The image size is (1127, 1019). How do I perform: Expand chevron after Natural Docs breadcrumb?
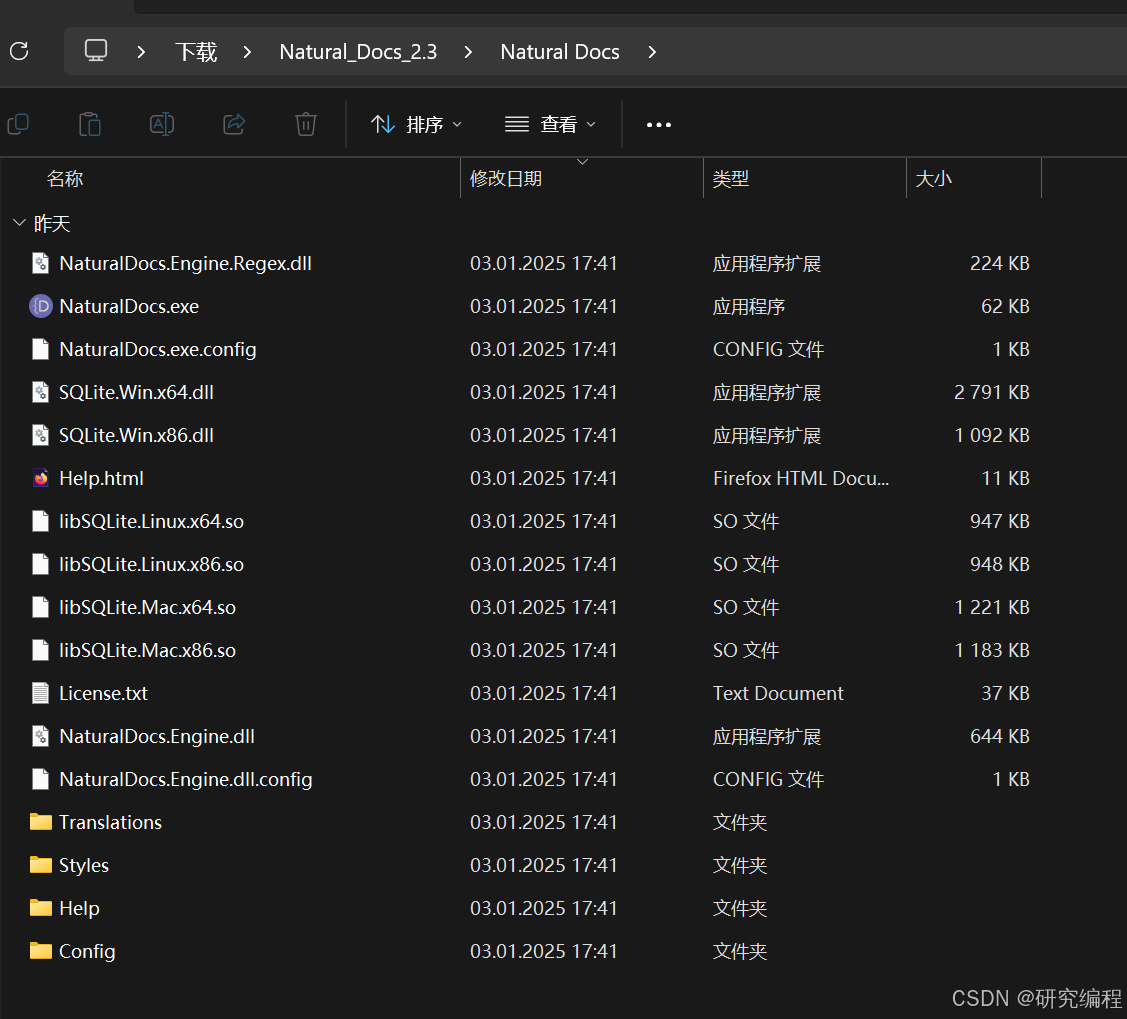[652, 52]
